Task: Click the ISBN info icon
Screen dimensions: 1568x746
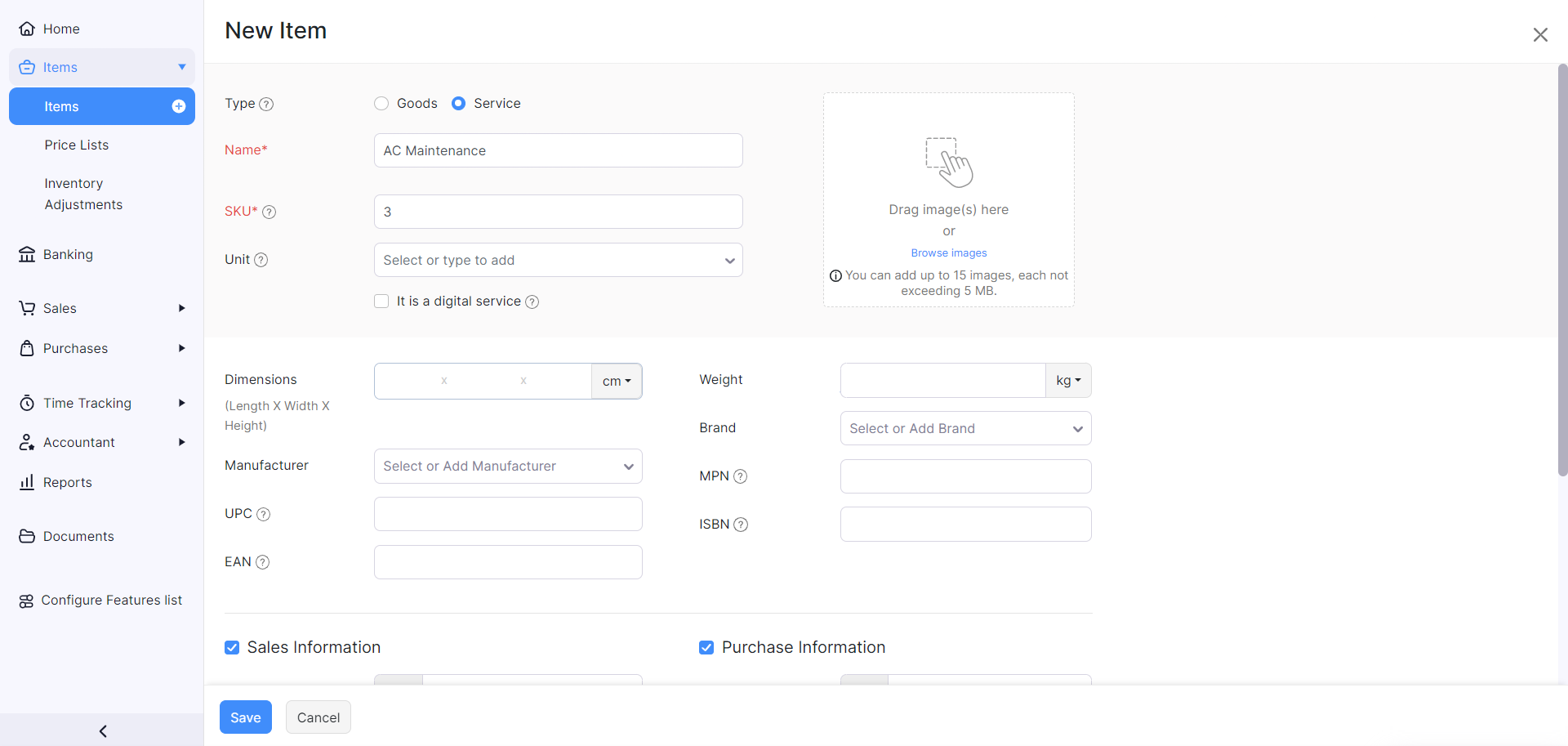Action: click(741, 525)
